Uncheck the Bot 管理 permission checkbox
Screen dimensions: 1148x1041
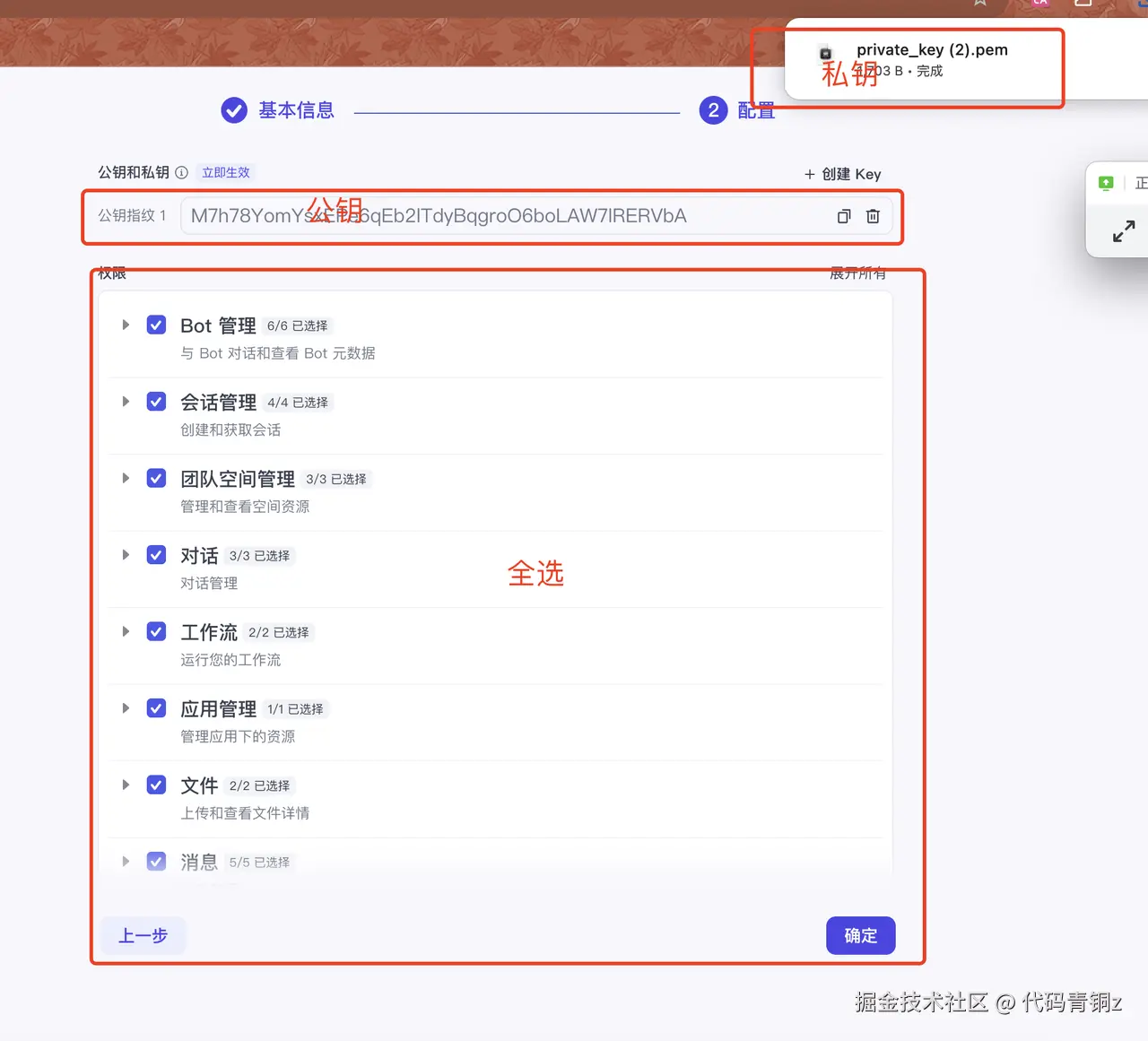tap(156, 325)
